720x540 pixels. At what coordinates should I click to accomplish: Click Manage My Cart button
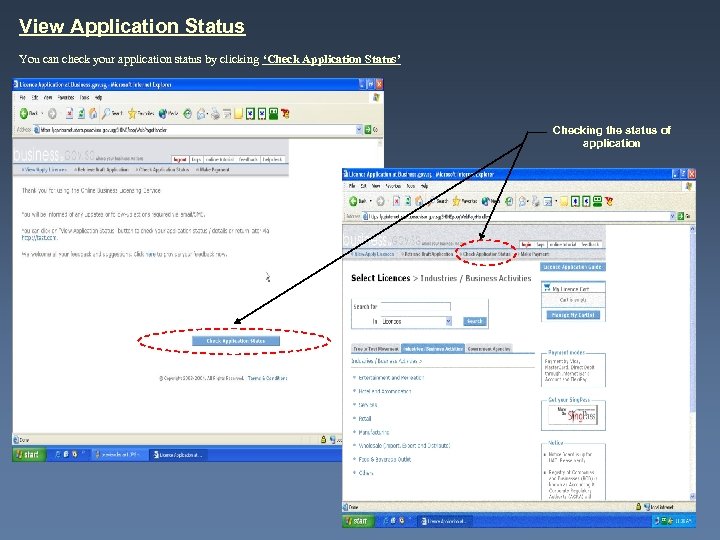(573, 315)
